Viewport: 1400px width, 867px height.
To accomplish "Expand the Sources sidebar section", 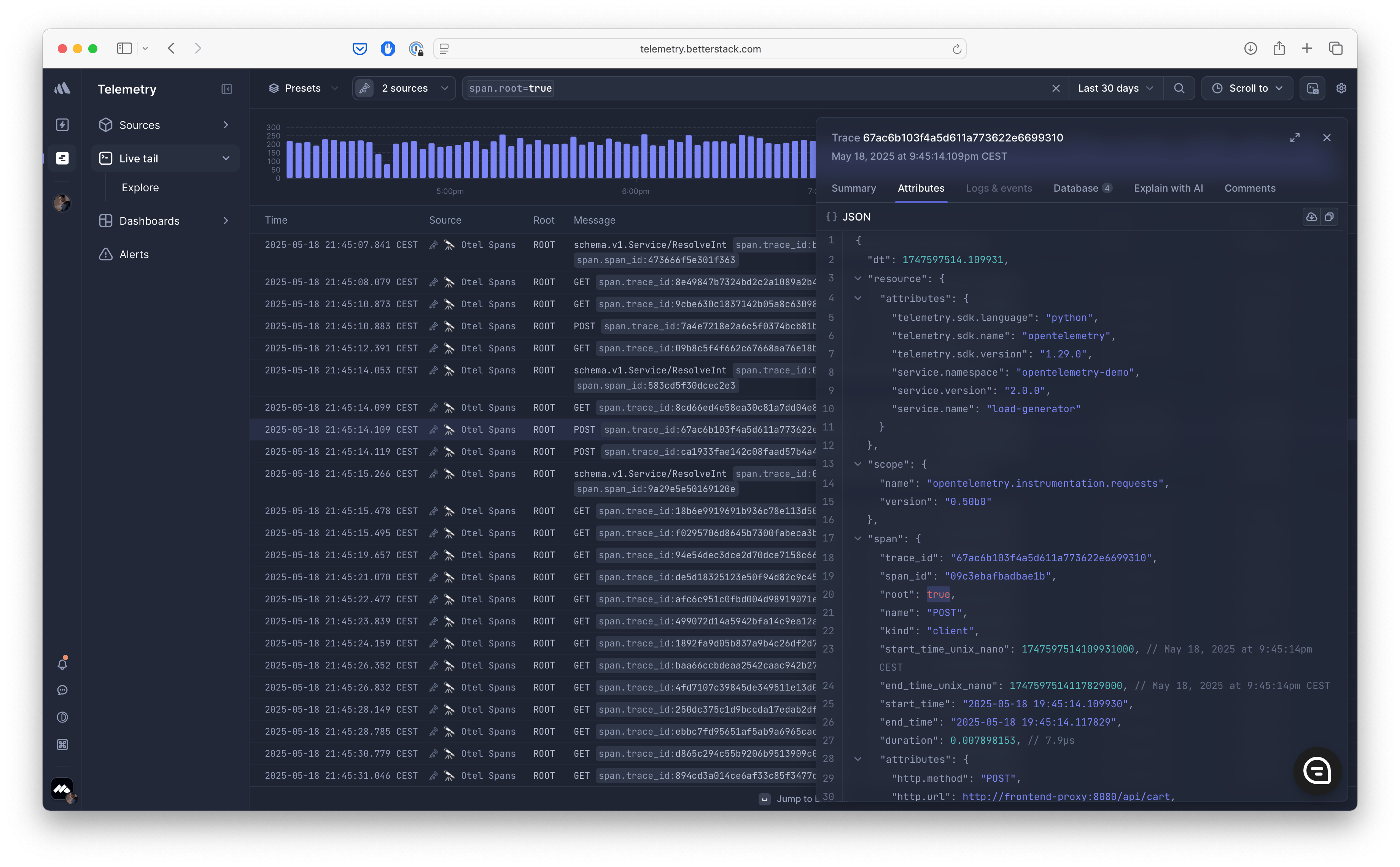I will (x=226, y=125).
